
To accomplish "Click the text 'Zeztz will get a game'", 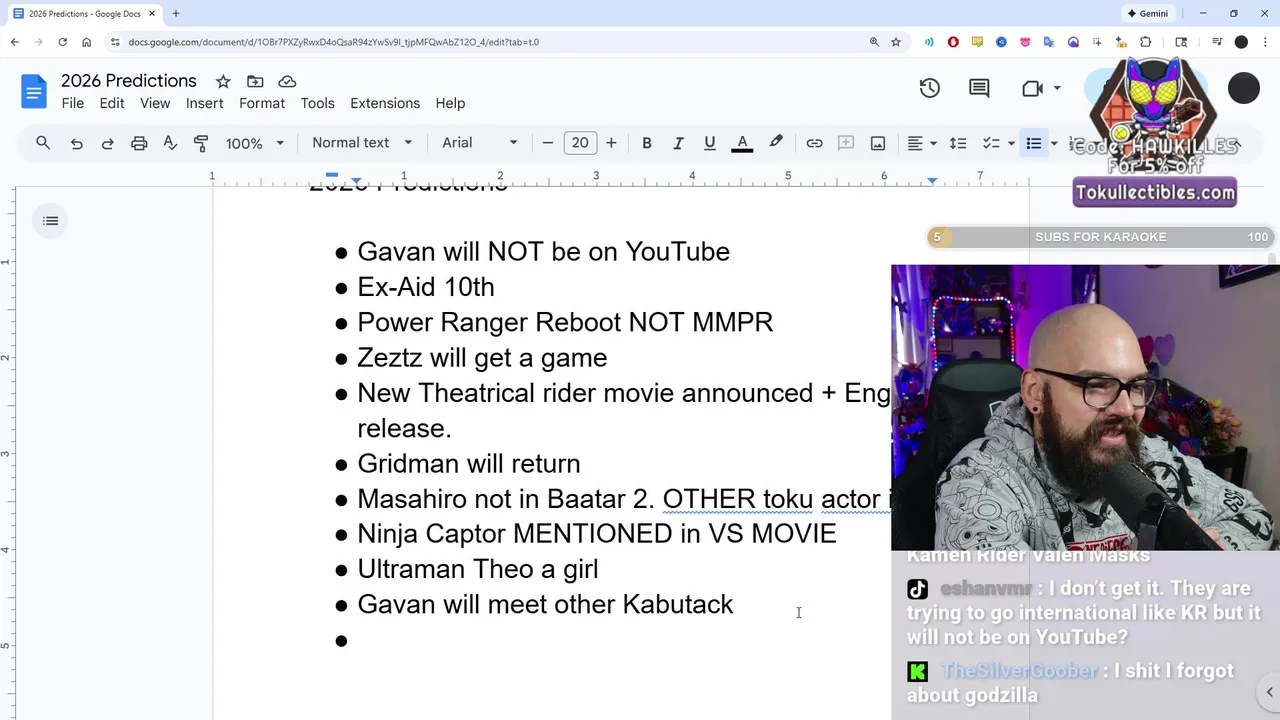I will pyautogui.click(x=482, y=358).
